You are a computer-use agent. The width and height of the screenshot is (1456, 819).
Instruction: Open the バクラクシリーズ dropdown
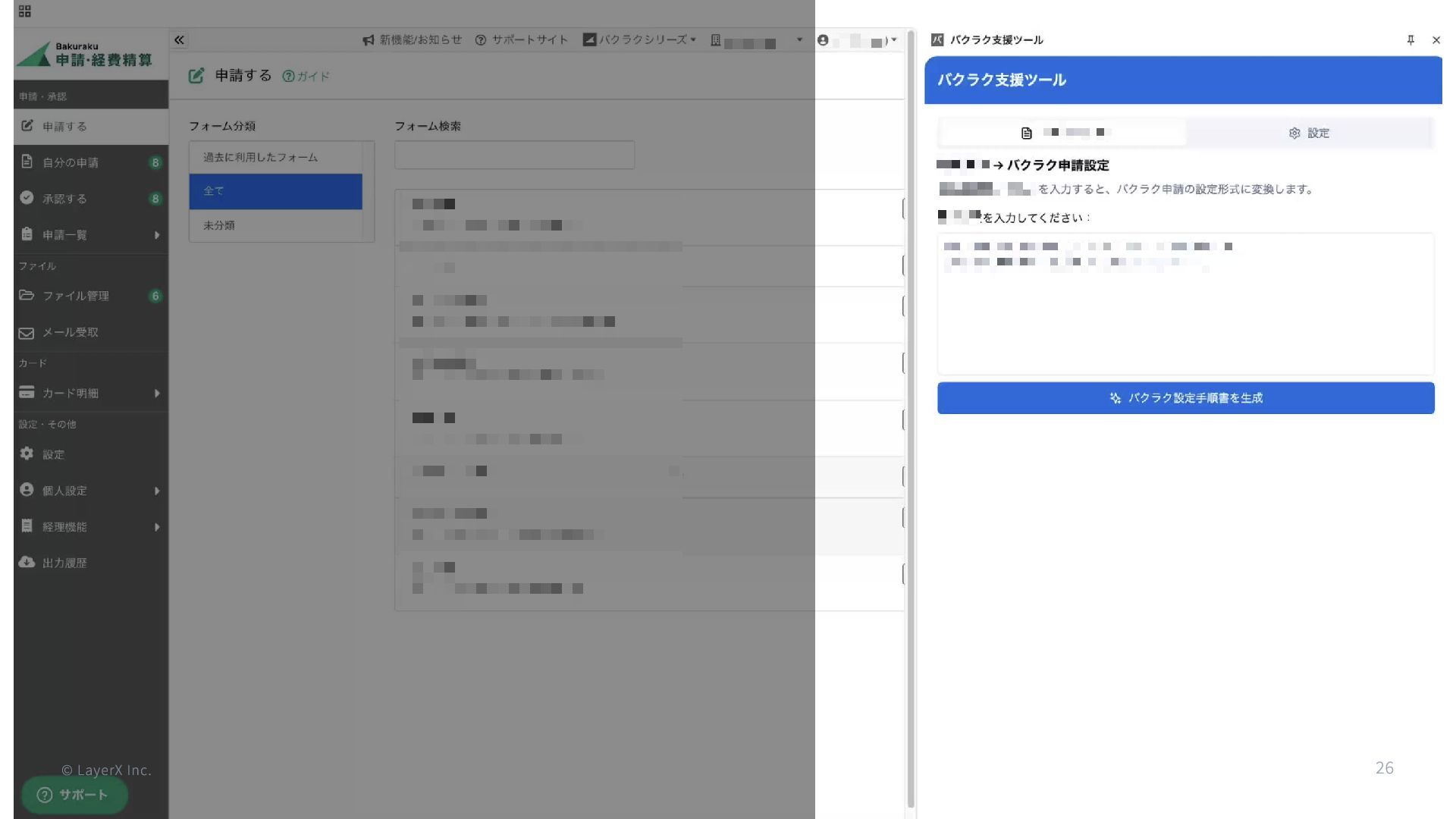click(x=639, y=39)
